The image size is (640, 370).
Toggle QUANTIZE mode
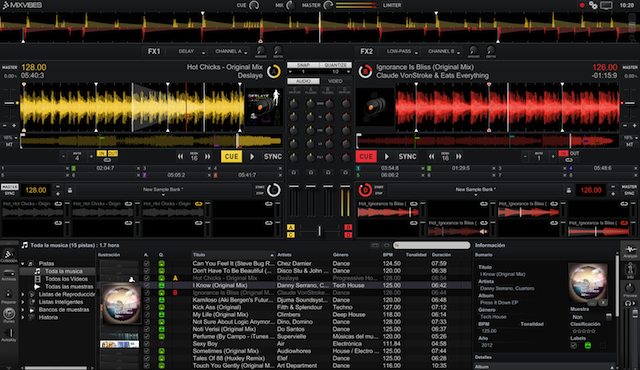pos(336,65)
